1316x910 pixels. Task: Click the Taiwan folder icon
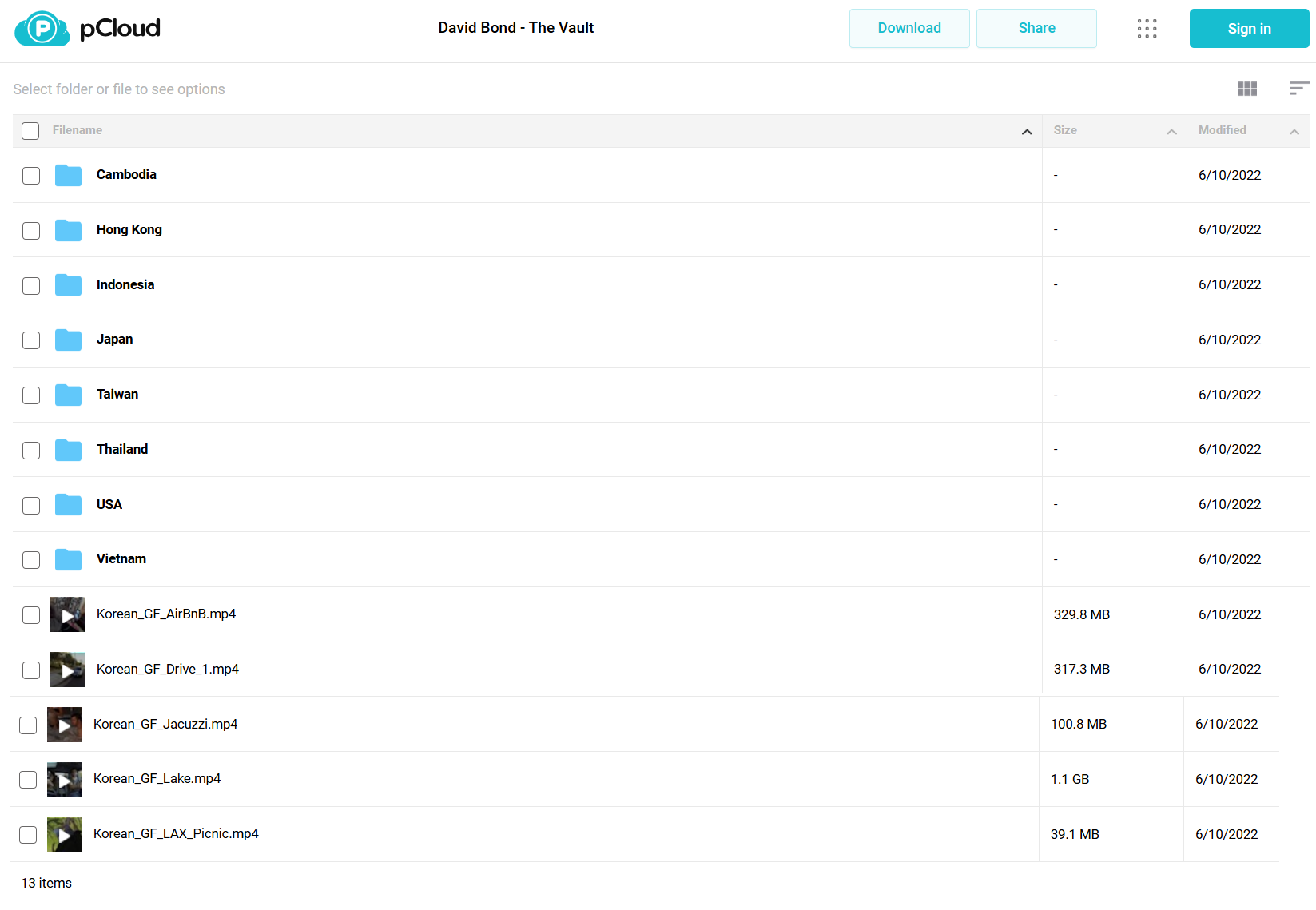pyautogui.click(x=68, y=395)
